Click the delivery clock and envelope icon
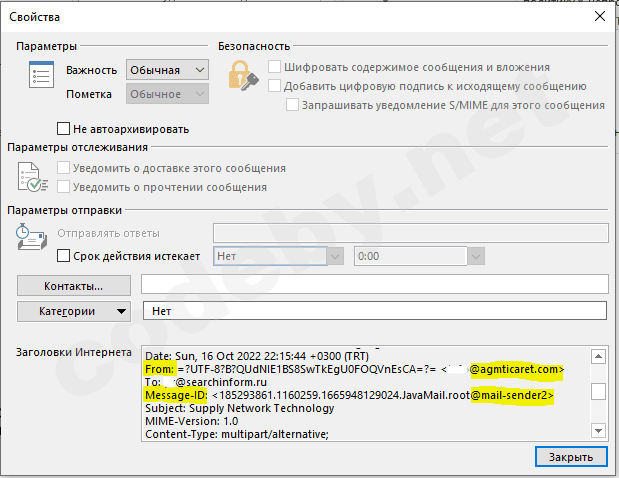Screen dimensions: 619x478 click(x=32, y=237)
